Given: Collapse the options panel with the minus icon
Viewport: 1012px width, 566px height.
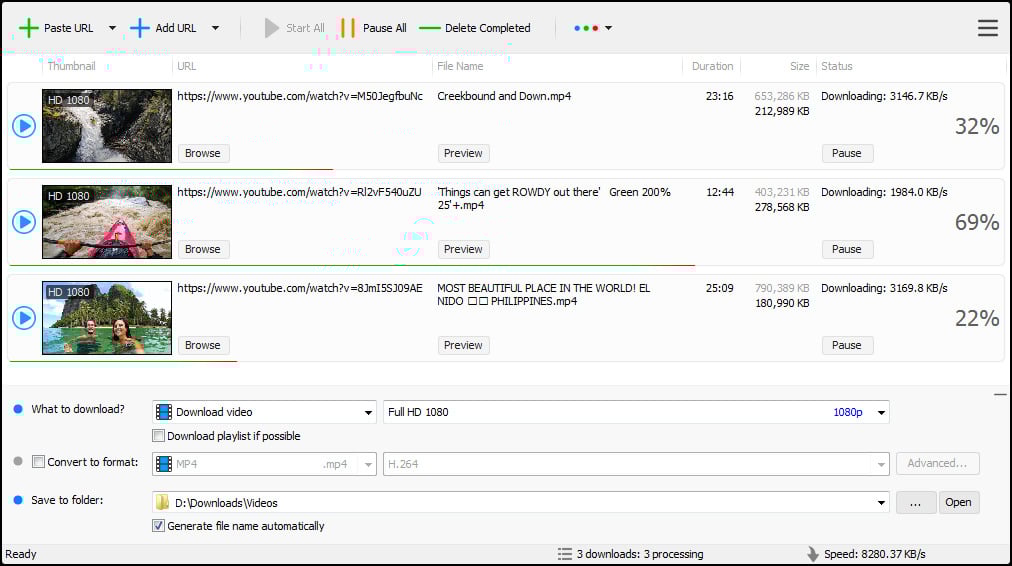Looking at the screenshot, I should [x=1000, y=395].
